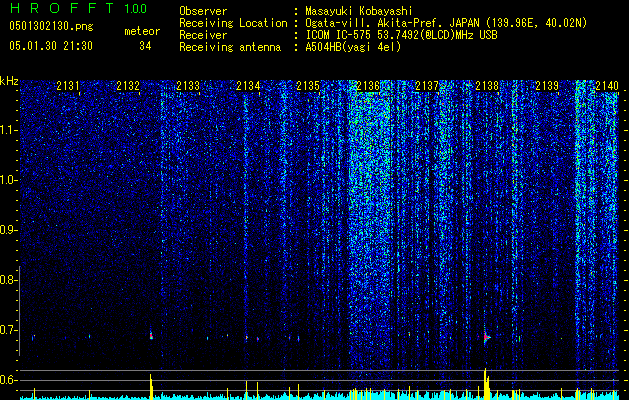Click the red meteor echo after 2132
This screenshot has width=629, height=400.
[x=151, y=335]
